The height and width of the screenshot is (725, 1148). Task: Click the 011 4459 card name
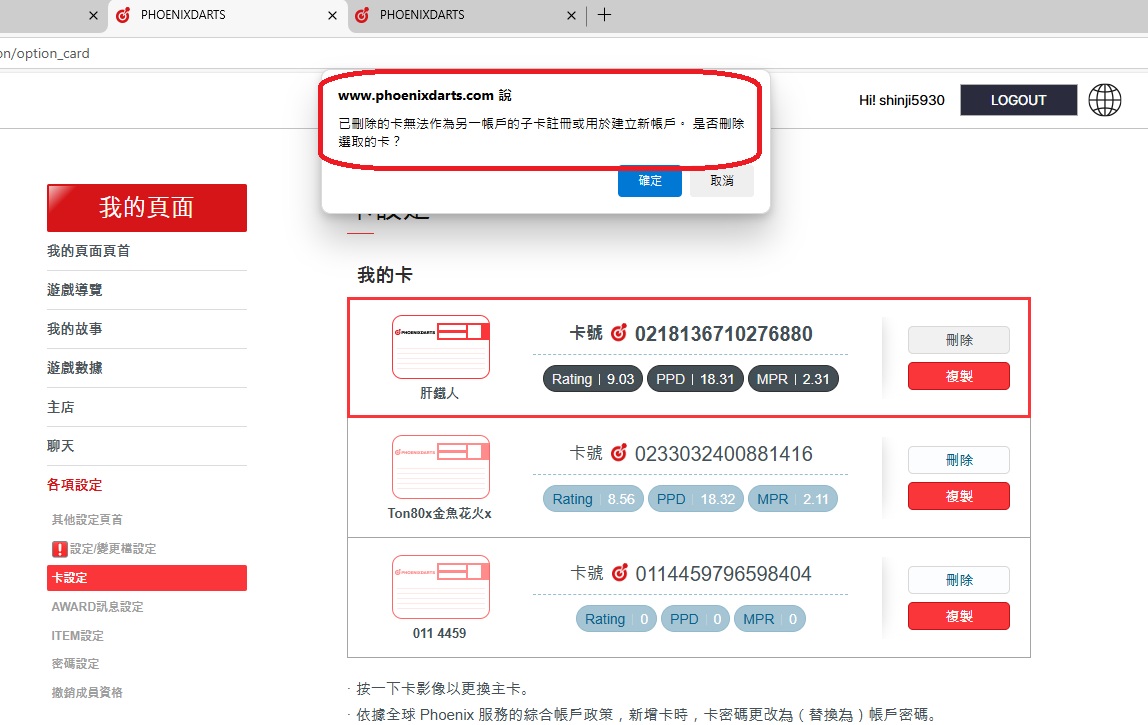tap(439, 633)
